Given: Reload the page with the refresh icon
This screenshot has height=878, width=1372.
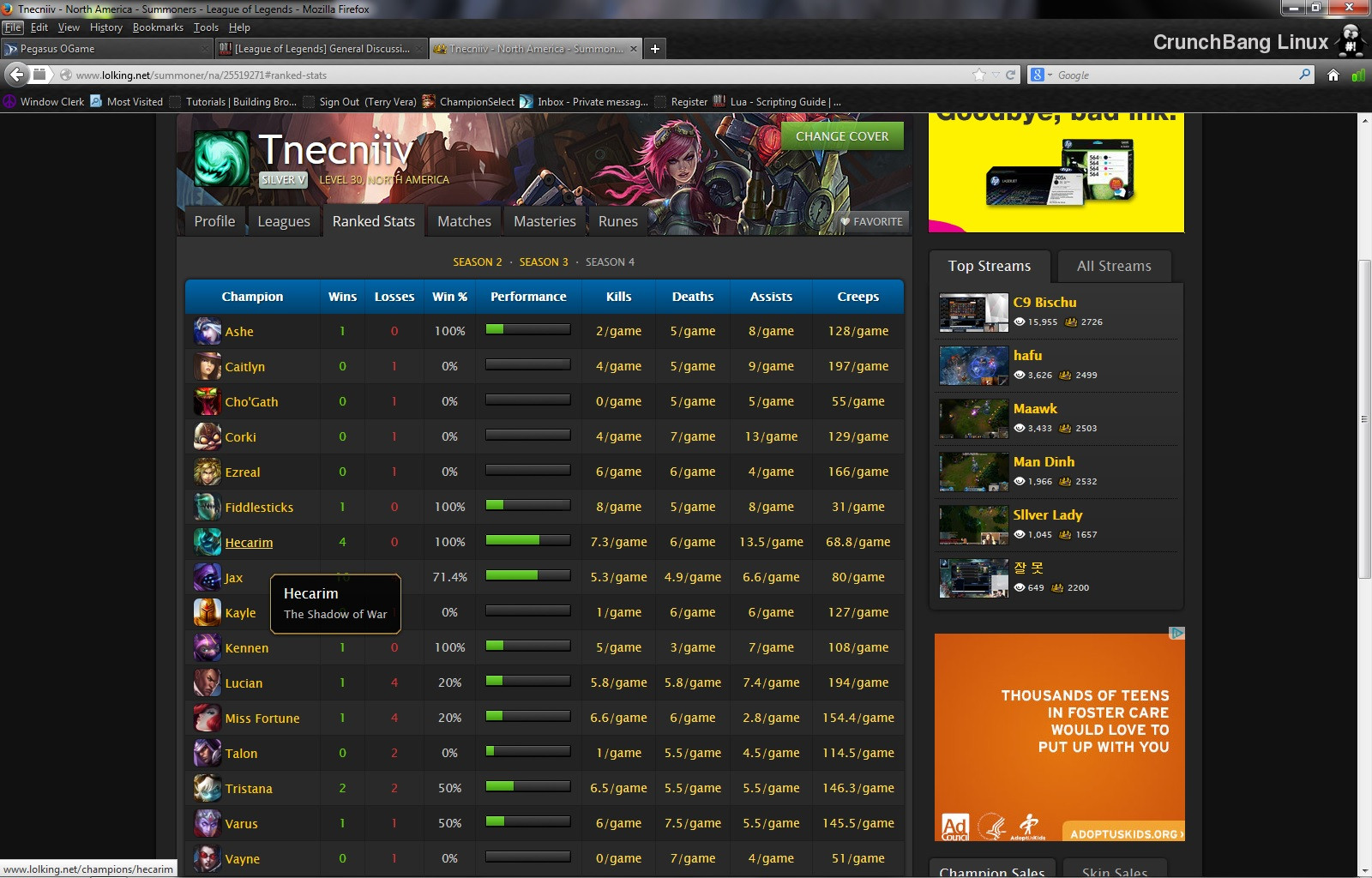Looking at the screenshot, I should (1010, 75).
